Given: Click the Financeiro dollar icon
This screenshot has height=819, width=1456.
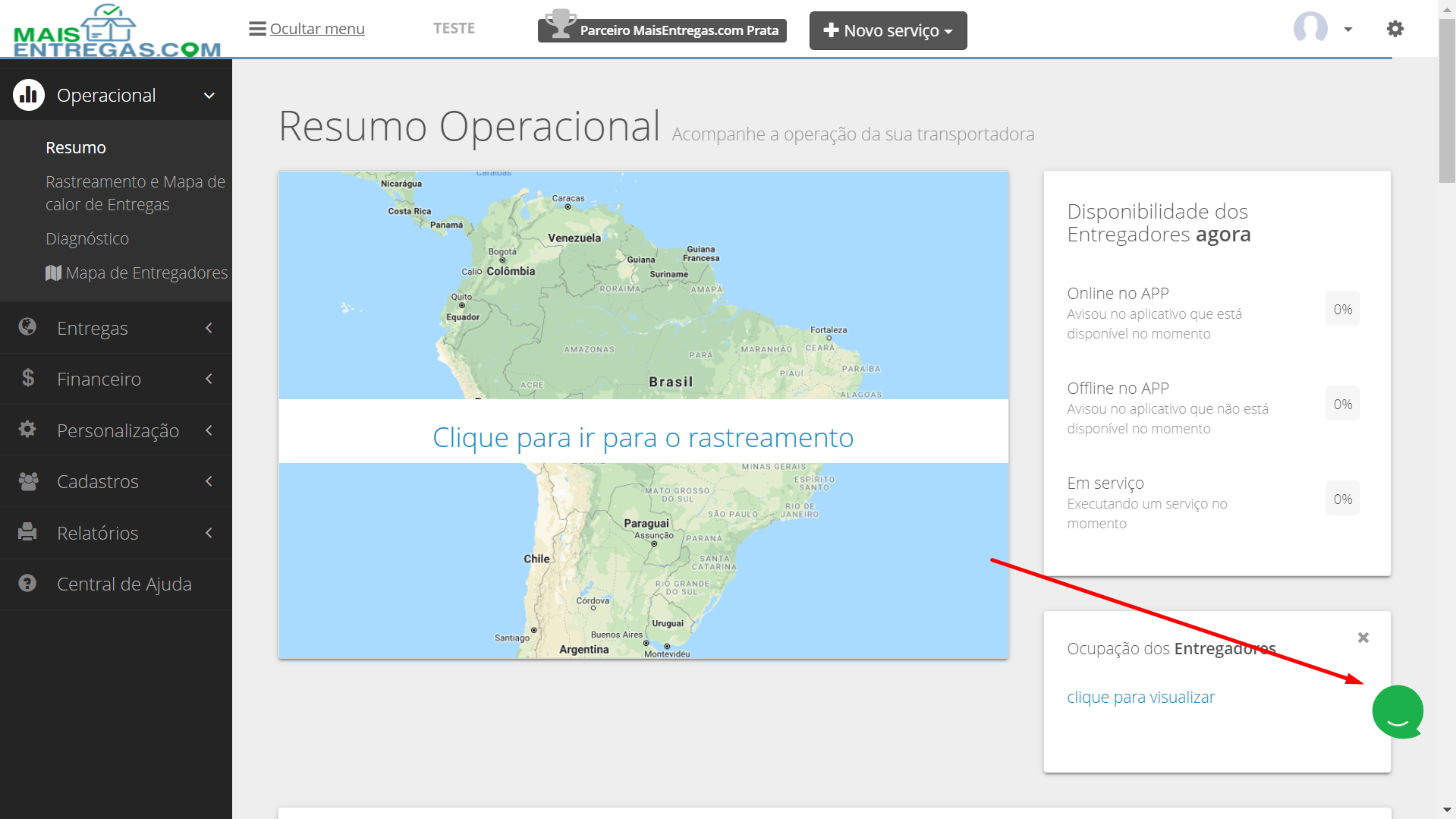Looking at the screenshot, I should 28,378.
